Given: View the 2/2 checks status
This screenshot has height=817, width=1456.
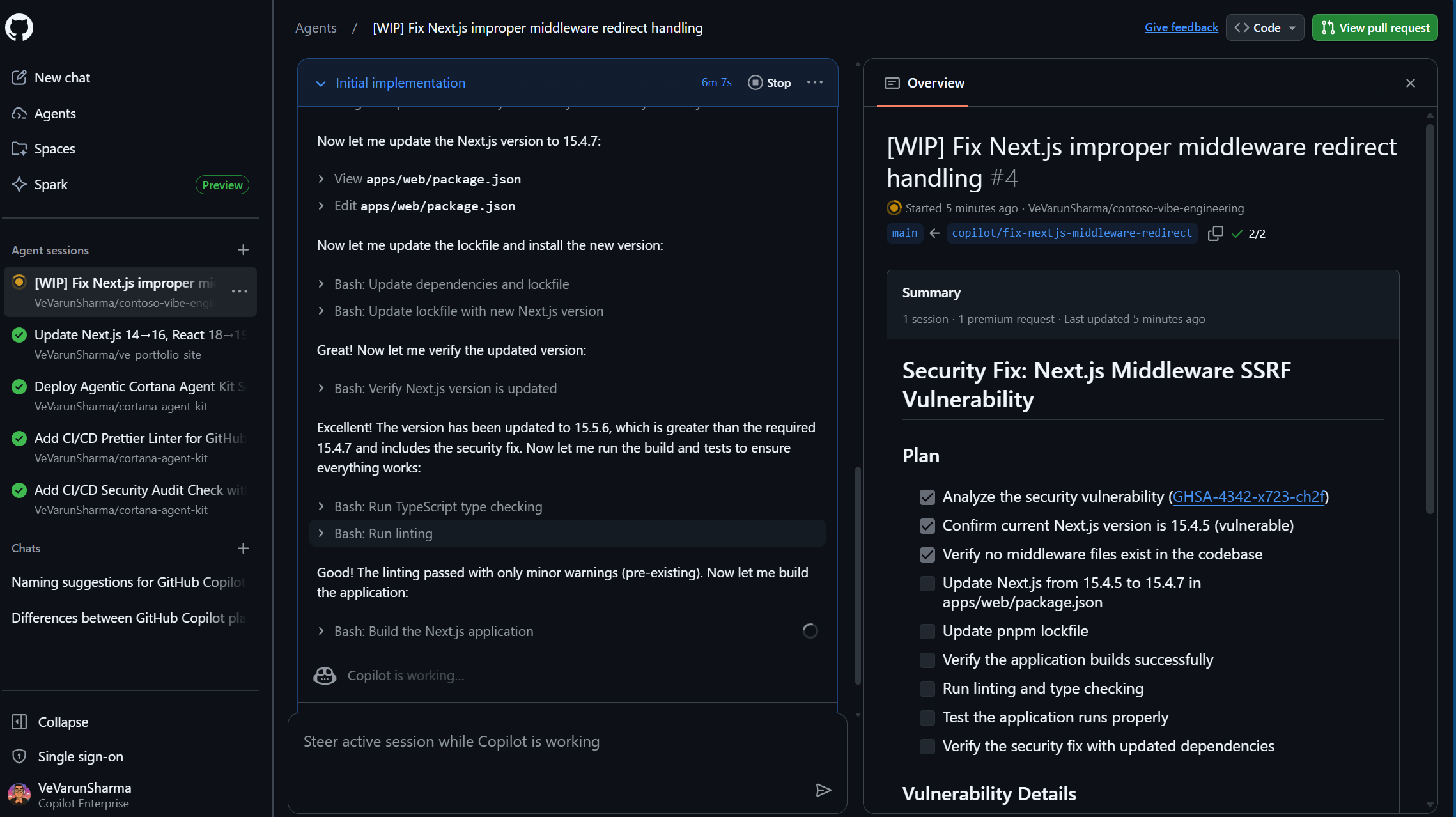Looking at the screenshot, I should tap(1248, 233).
